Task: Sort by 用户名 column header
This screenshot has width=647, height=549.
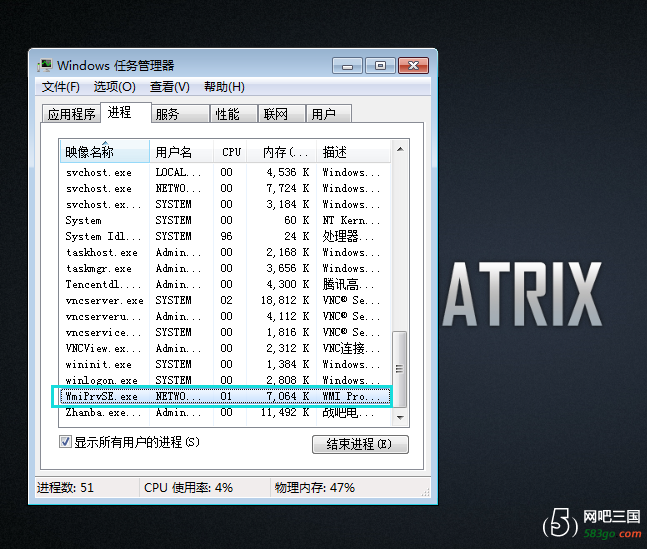Action: (x=181, y=152)
